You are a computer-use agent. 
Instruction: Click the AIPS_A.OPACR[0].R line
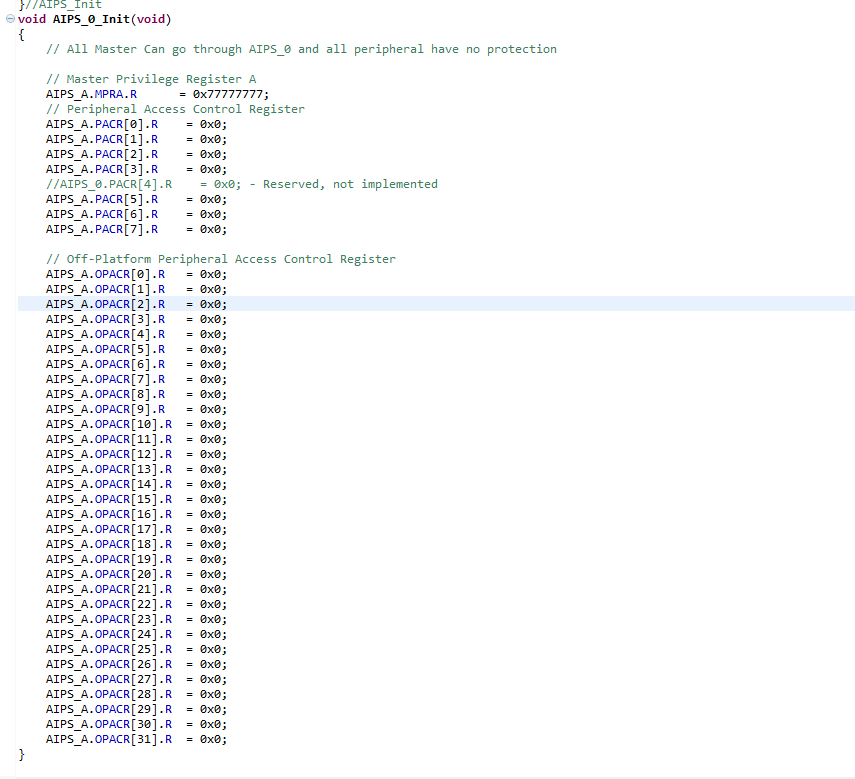pyautogui.click(x=136, y=274)
